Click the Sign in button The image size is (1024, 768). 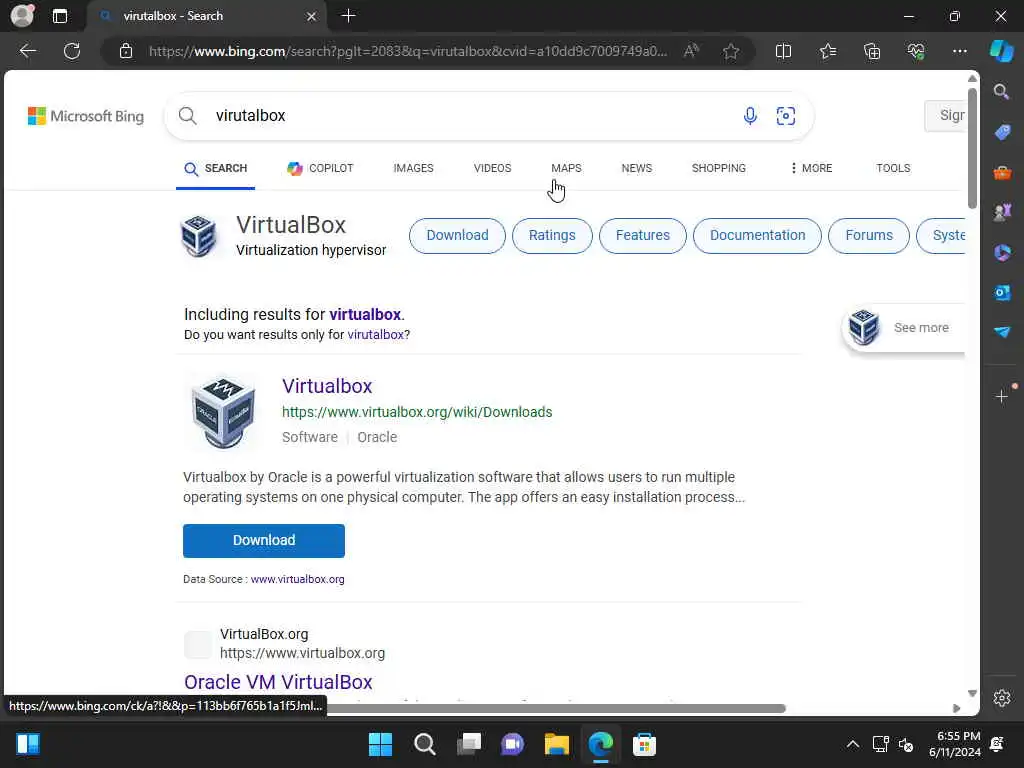tap(945, 116)
